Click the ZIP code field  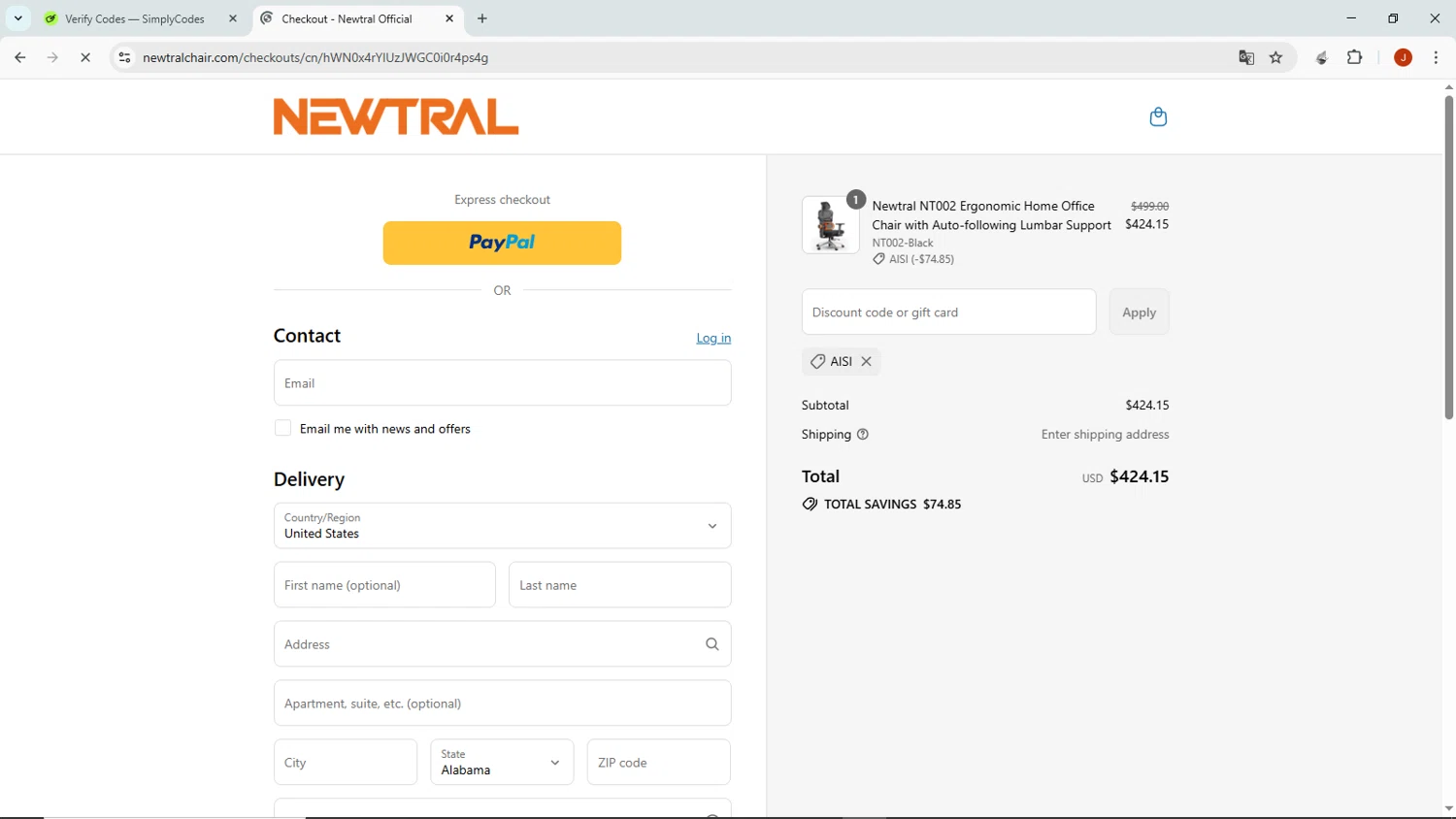click(658, 763)
